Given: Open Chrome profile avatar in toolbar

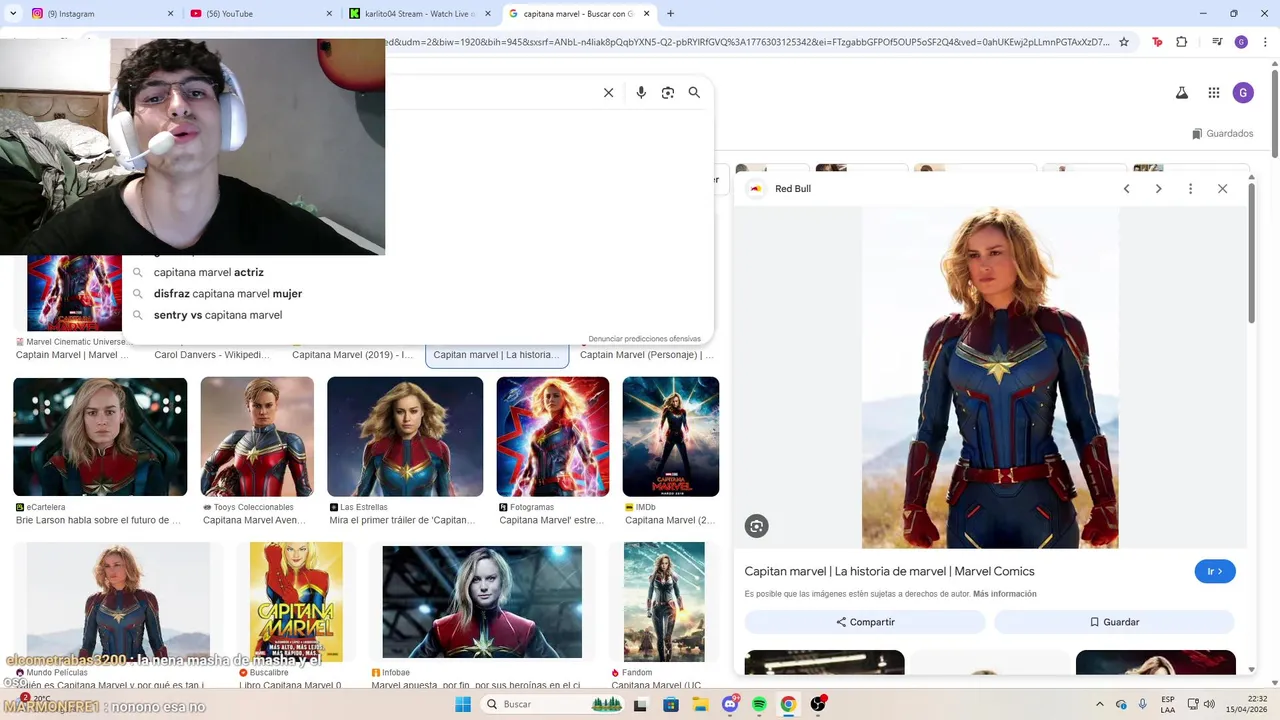Looking at the screenshot, I should (1241, 42).
